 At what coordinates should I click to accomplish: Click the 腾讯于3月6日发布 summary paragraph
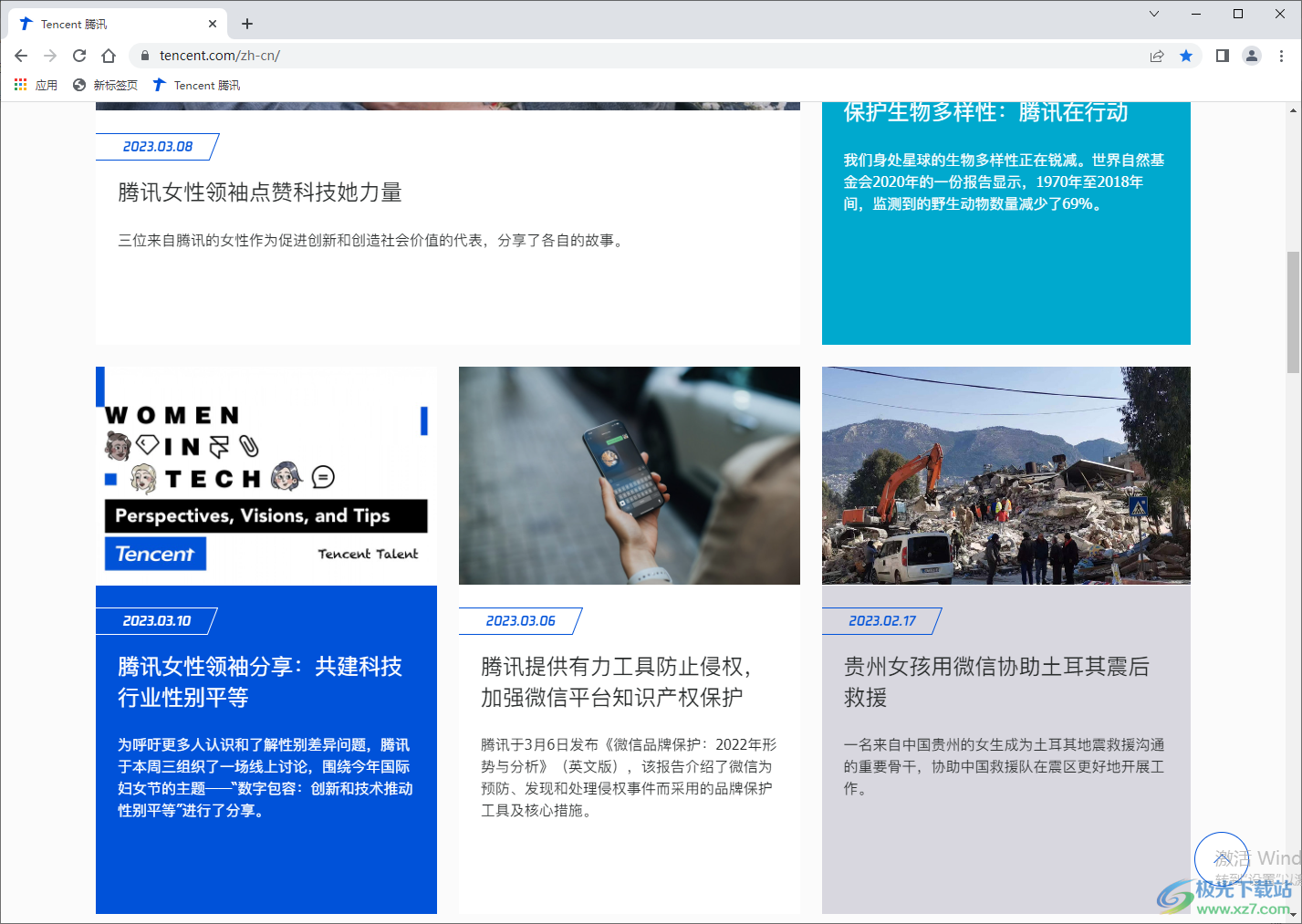[629, 778]
